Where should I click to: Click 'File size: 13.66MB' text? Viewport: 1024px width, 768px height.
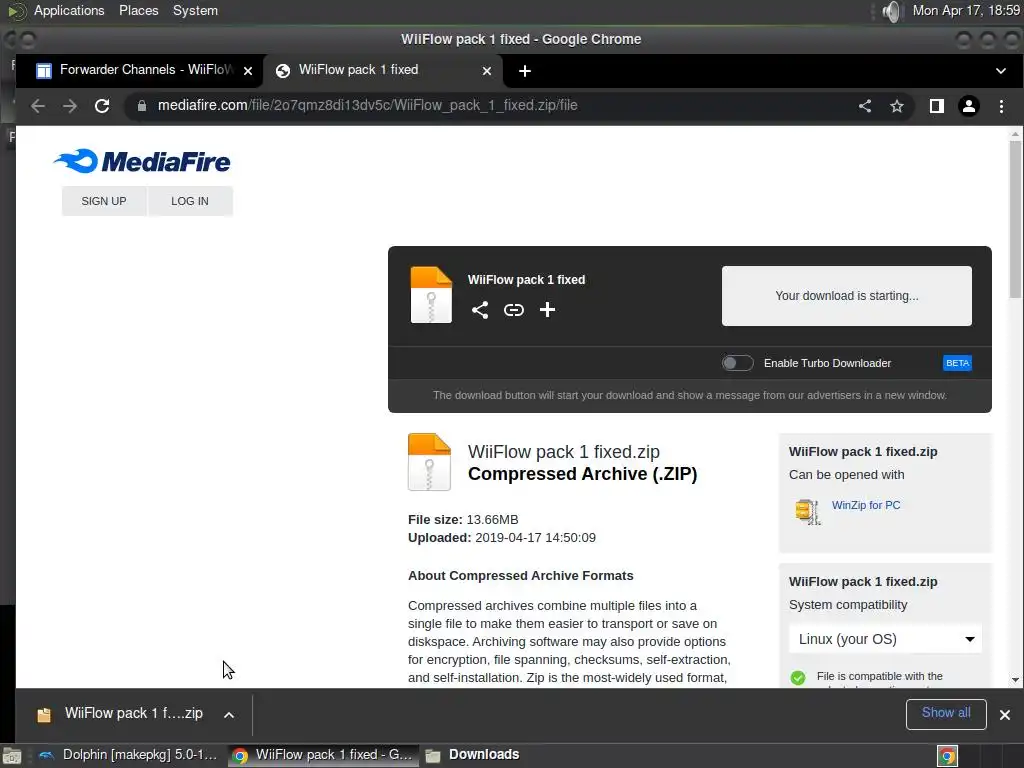point(463,520)
